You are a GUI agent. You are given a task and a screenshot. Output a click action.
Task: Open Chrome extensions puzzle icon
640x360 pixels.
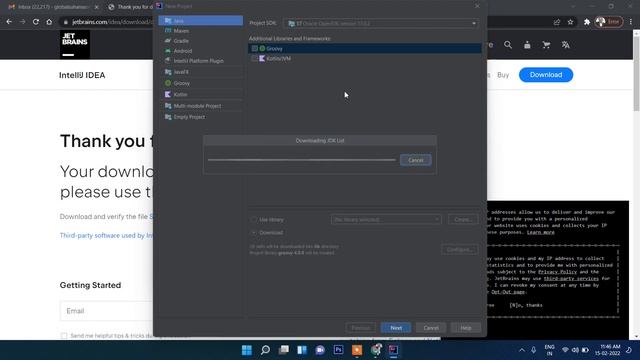coord(587,22)
